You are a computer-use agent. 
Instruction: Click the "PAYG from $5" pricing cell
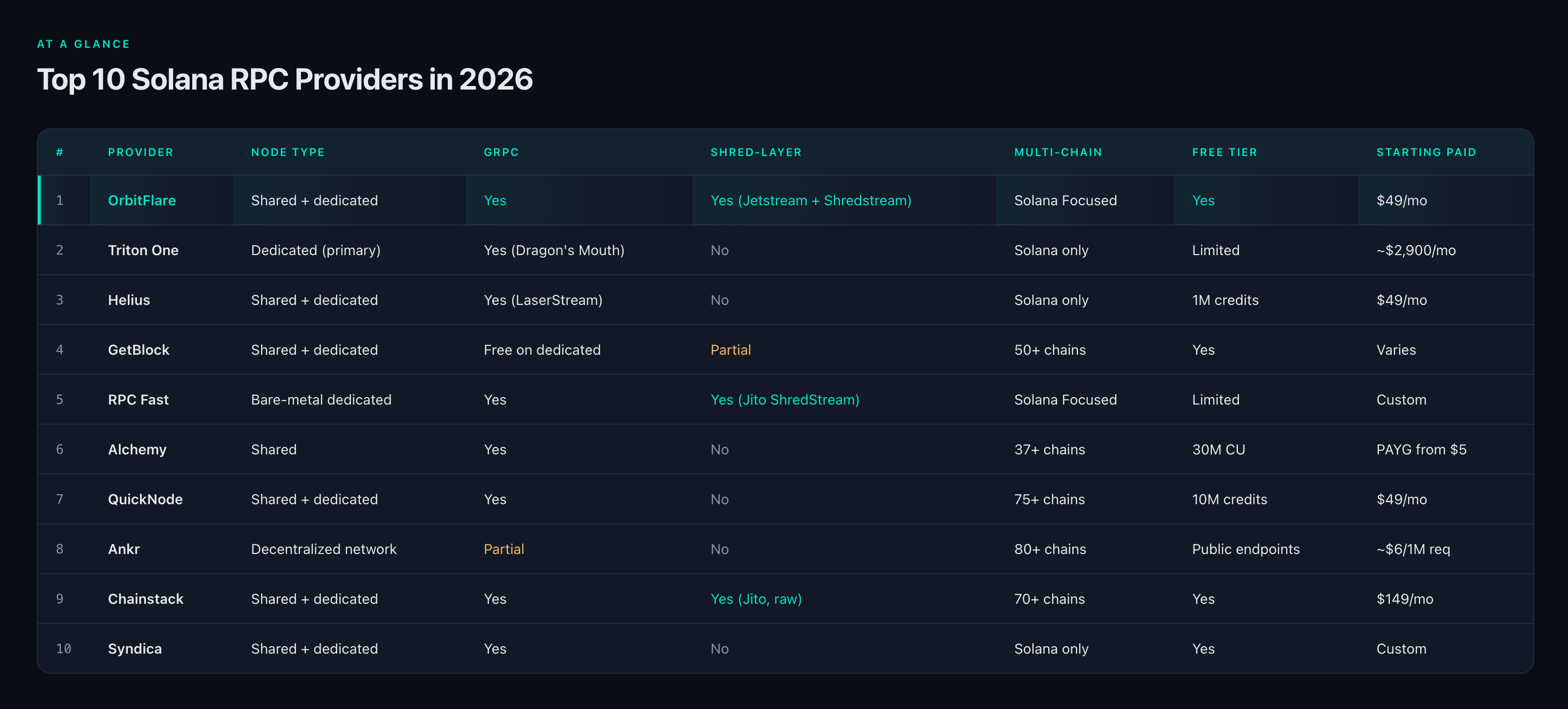point(1421,450)
